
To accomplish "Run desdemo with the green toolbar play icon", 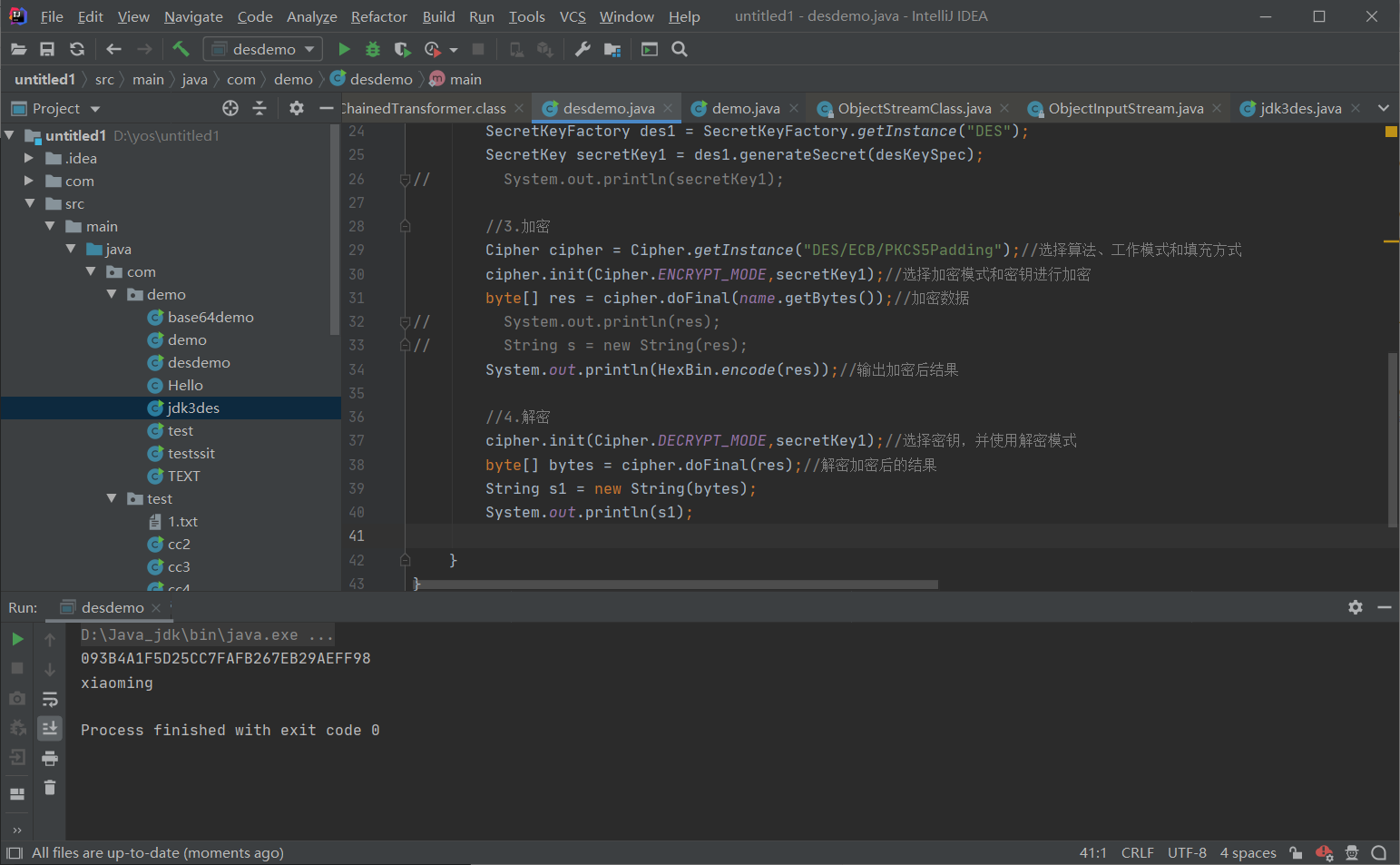I will 344,49.
